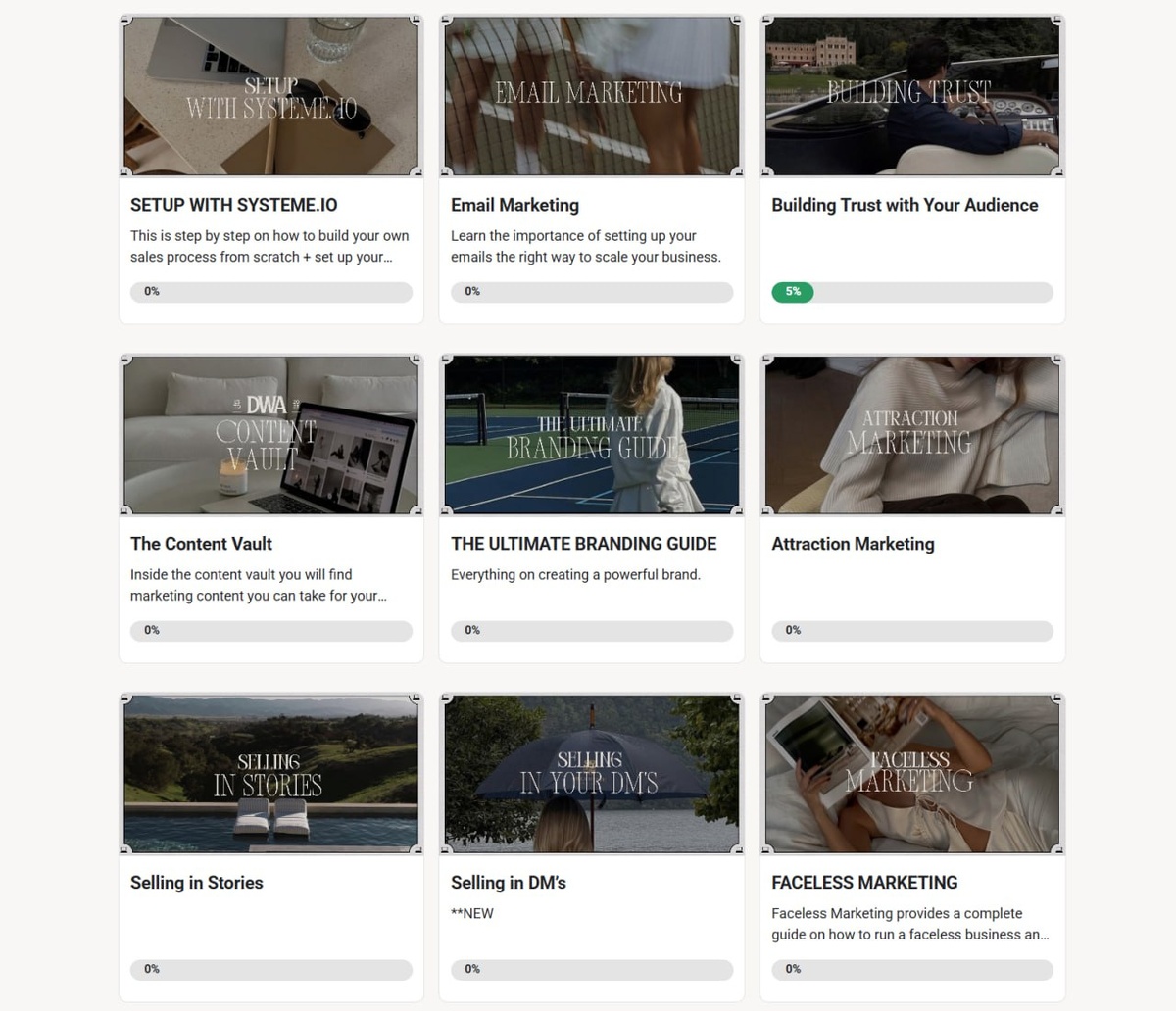Open the Setup with Systeme.io thumbnail
This screenshot has height=1011, width=1176.
(x=271, y=96)
